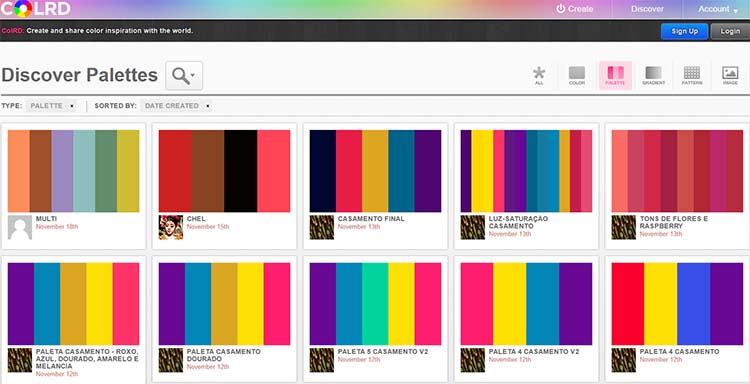Click the lavender stripe in MULTI palette
This screenshot has width=750, height=384.
pos(62,171)
